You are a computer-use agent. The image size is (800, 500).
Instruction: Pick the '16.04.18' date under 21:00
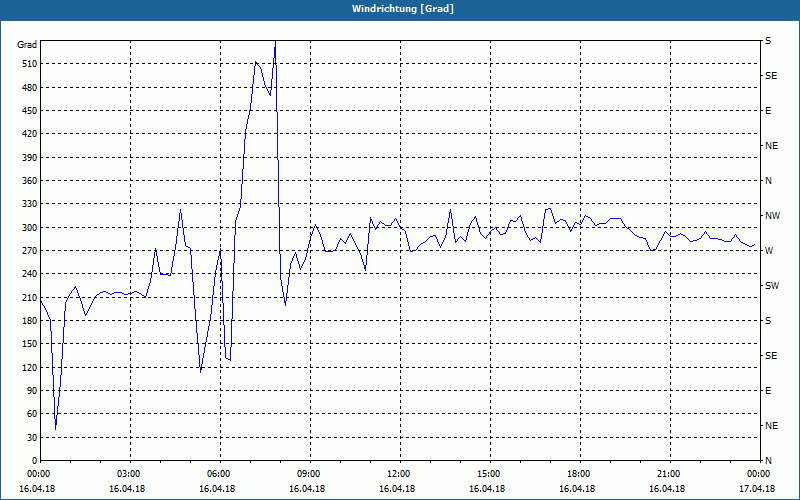tap(667, 489)
